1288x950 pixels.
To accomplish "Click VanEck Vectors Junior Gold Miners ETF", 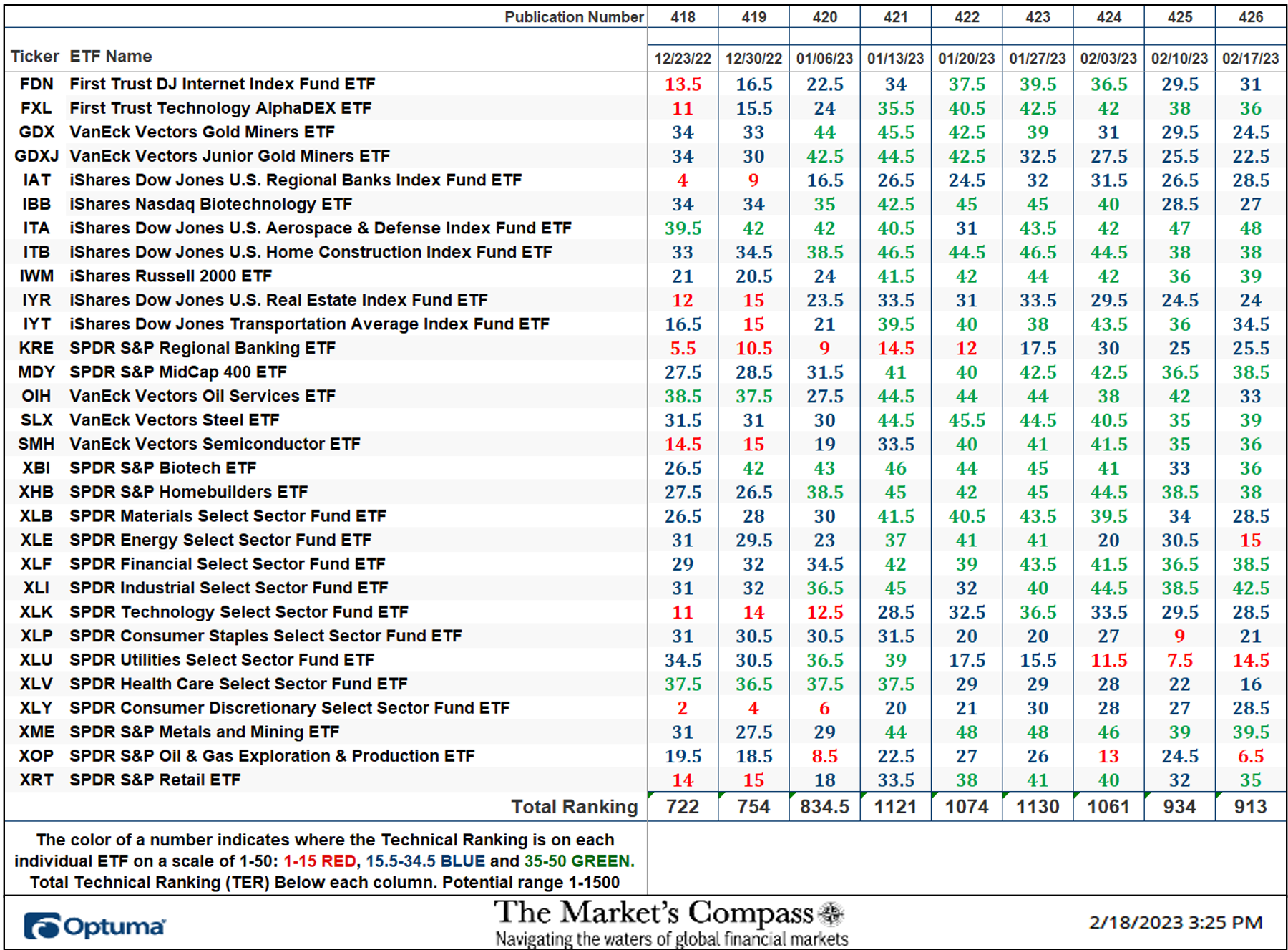I will click(x=230, y=156).
